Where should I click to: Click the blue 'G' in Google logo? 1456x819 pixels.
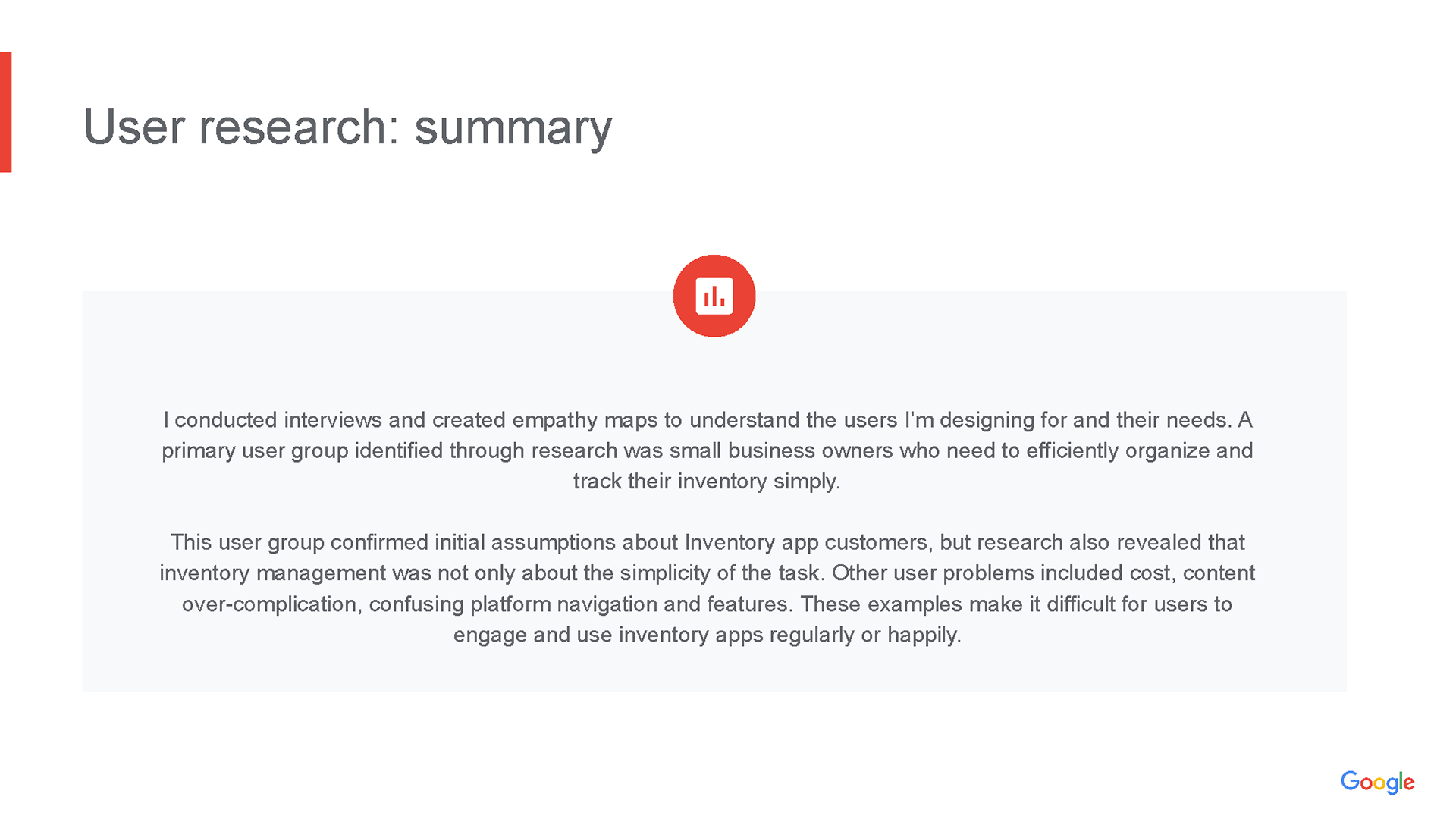1350,781
